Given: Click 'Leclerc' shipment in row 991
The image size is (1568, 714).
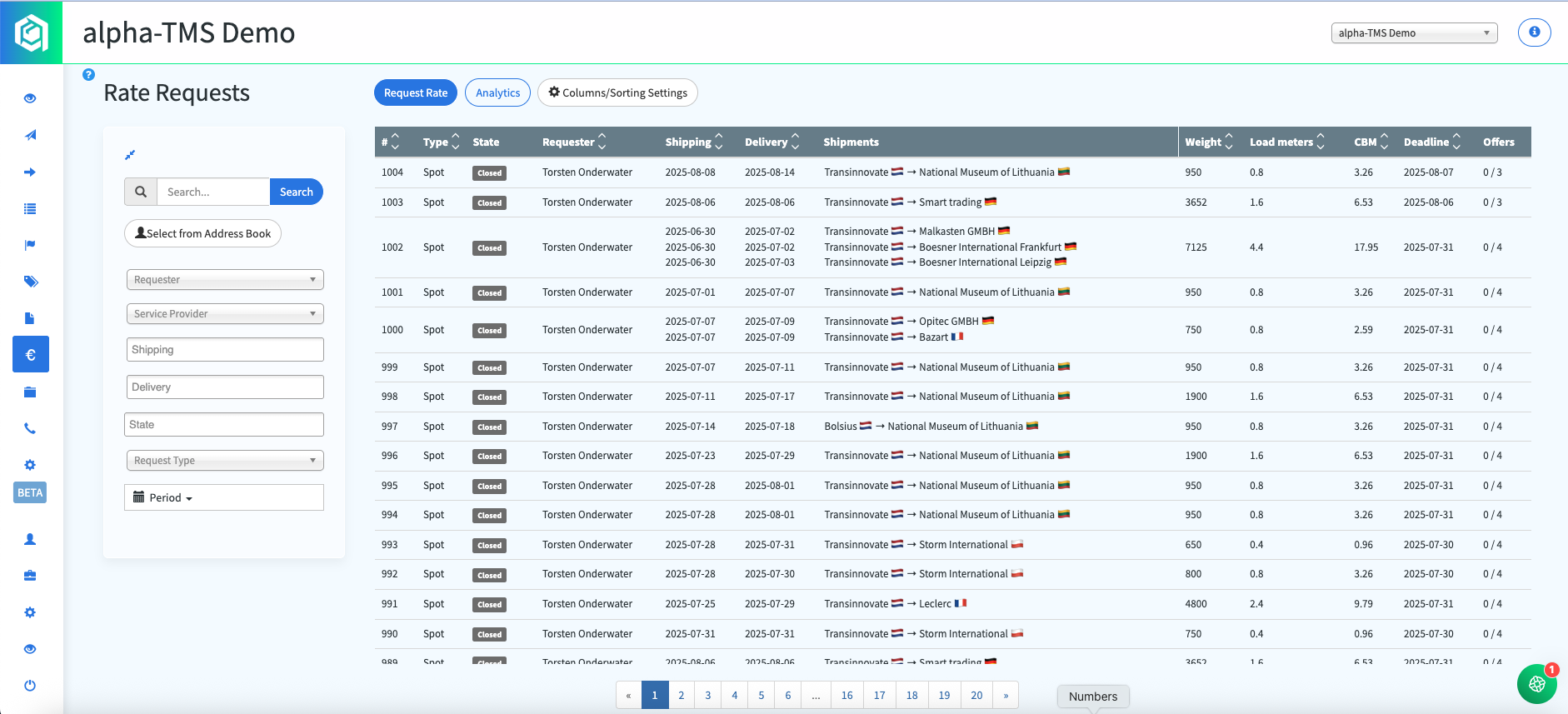Looking at the screenshot, I should [x=935, y=603].
